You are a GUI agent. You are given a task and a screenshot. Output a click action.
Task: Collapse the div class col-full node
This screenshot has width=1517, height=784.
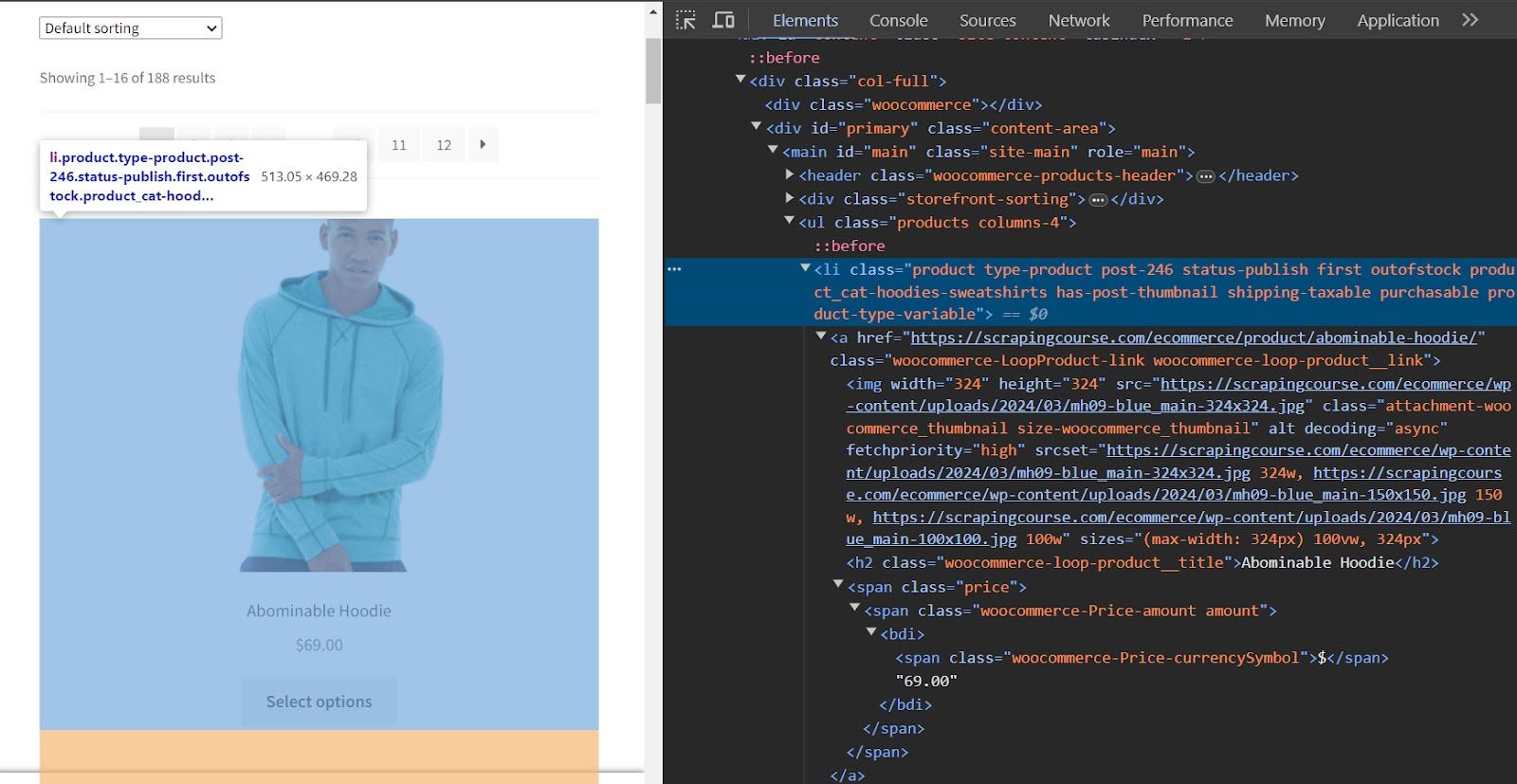coord(740,80)
